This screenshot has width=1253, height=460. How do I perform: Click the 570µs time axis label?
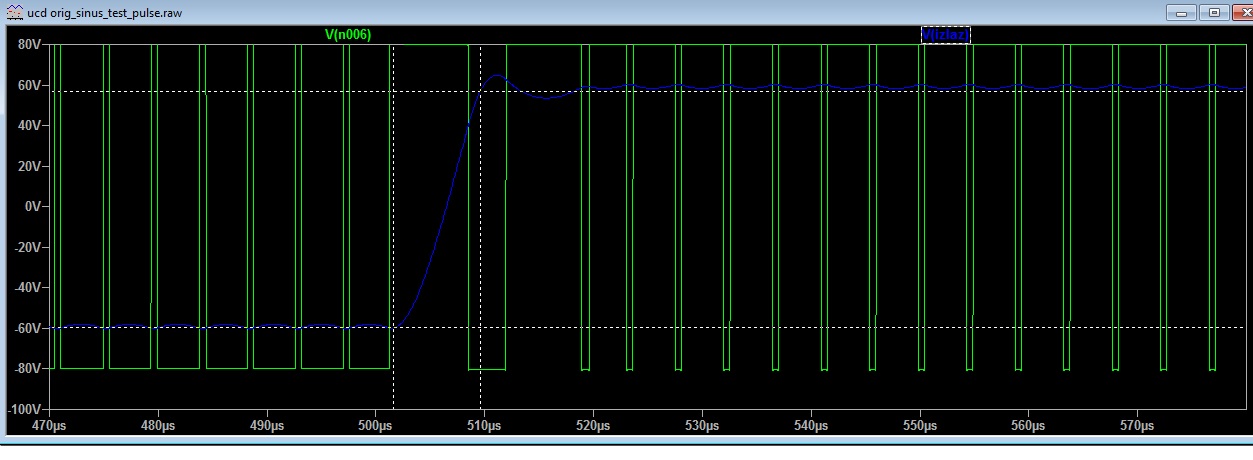[1137, 426]
